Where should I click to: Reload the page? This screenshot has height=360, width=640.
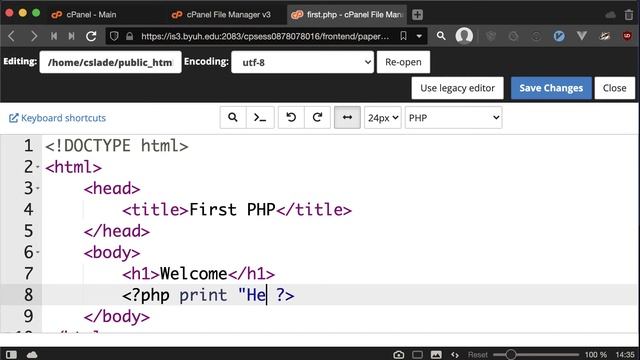[x=91, y=36]
